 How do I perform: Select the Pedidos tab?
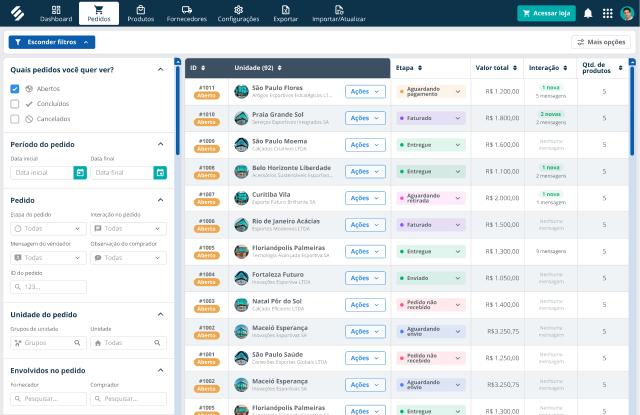point(99,13)
